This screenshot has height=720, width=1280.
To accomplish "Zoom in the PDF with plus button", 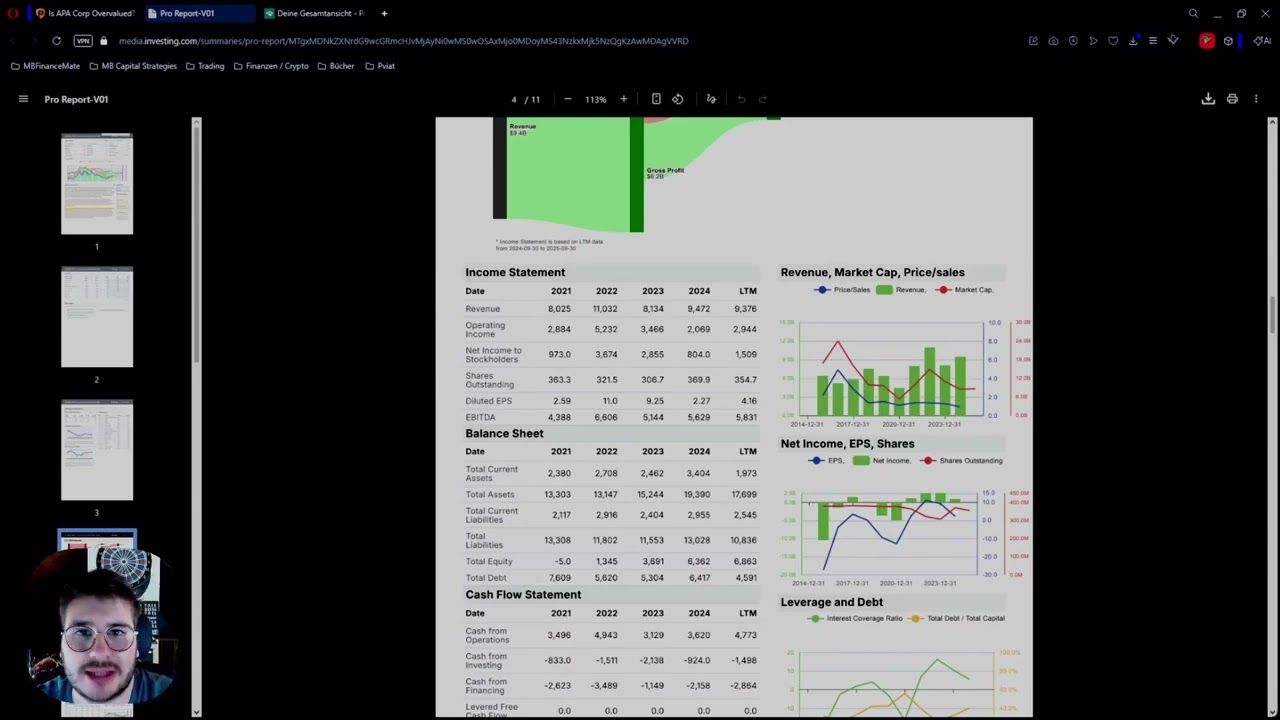I will click(x=623, y=99).
